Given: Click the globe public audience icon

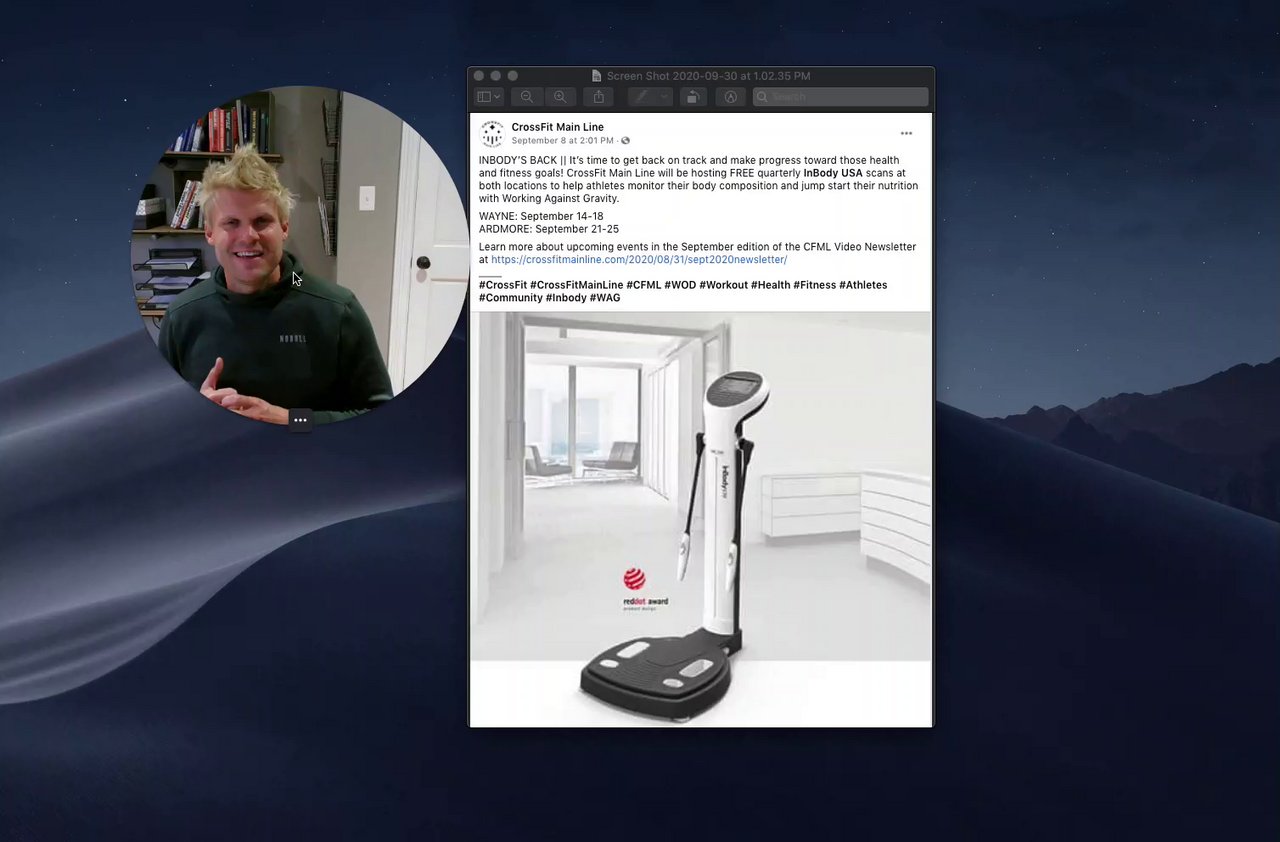Looking at the screenshot, I should pos(626,141).
